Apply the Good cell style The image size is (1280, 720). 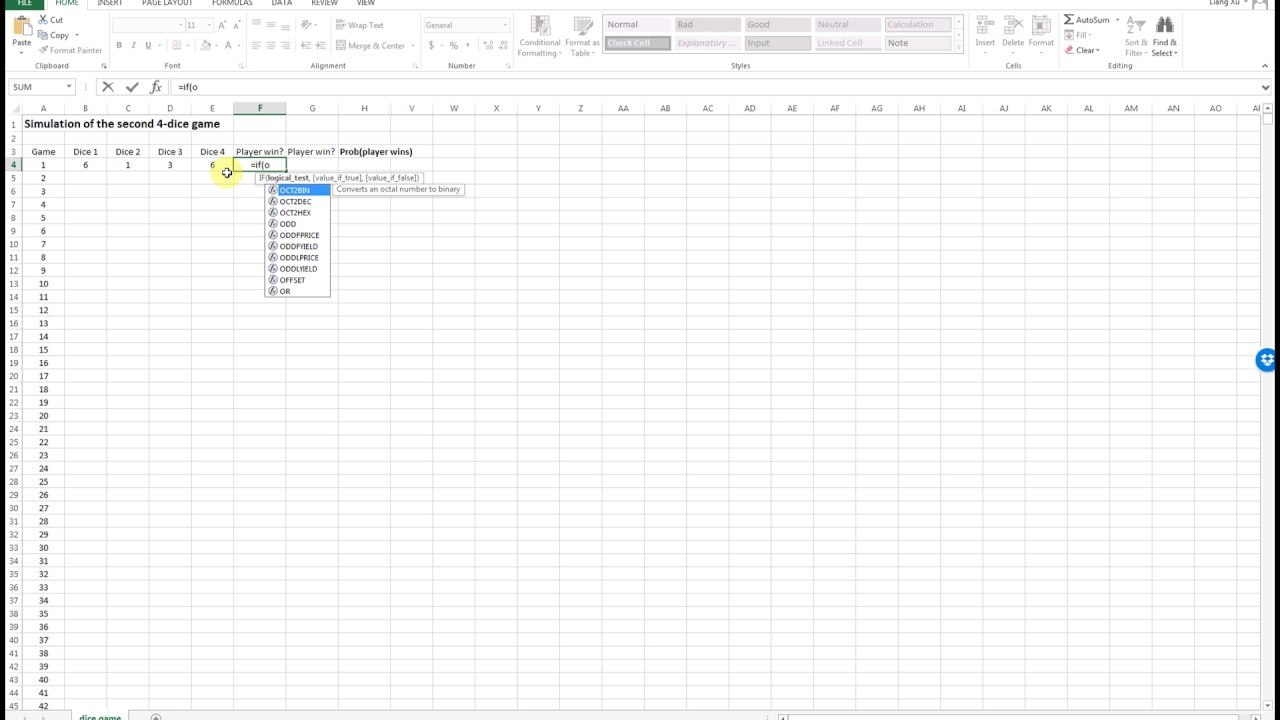776,25
